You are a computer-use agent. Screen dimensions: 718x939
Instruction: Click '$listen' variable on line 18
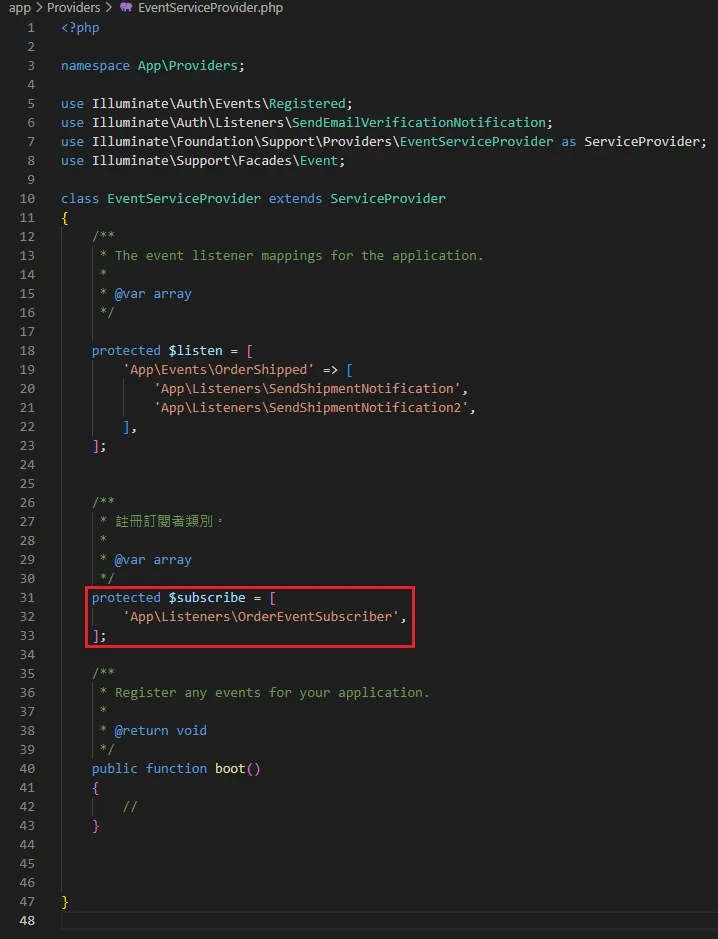[x=195, y=350]
